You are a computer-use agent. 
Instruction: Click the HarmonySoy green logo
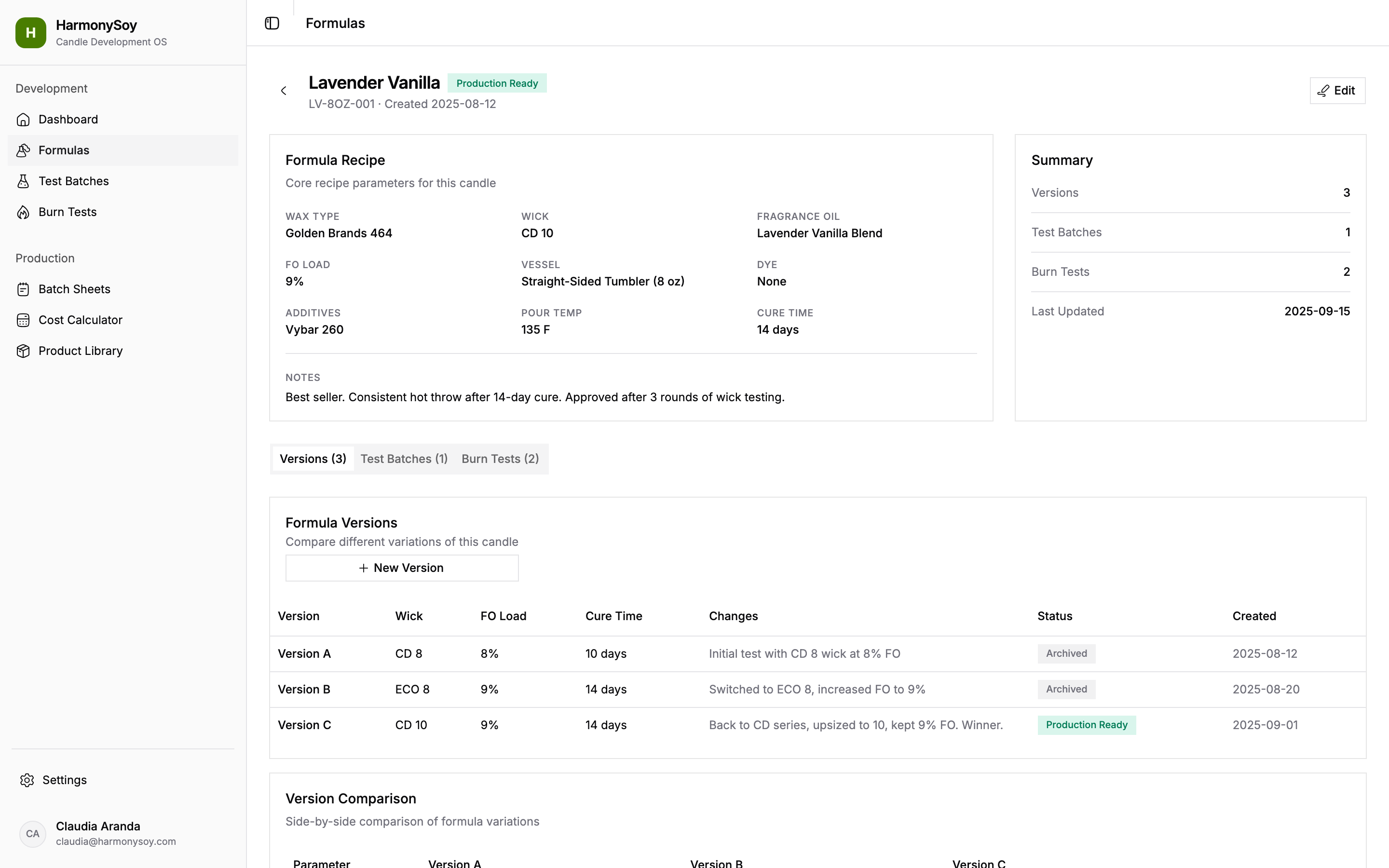tap(31, 33)
